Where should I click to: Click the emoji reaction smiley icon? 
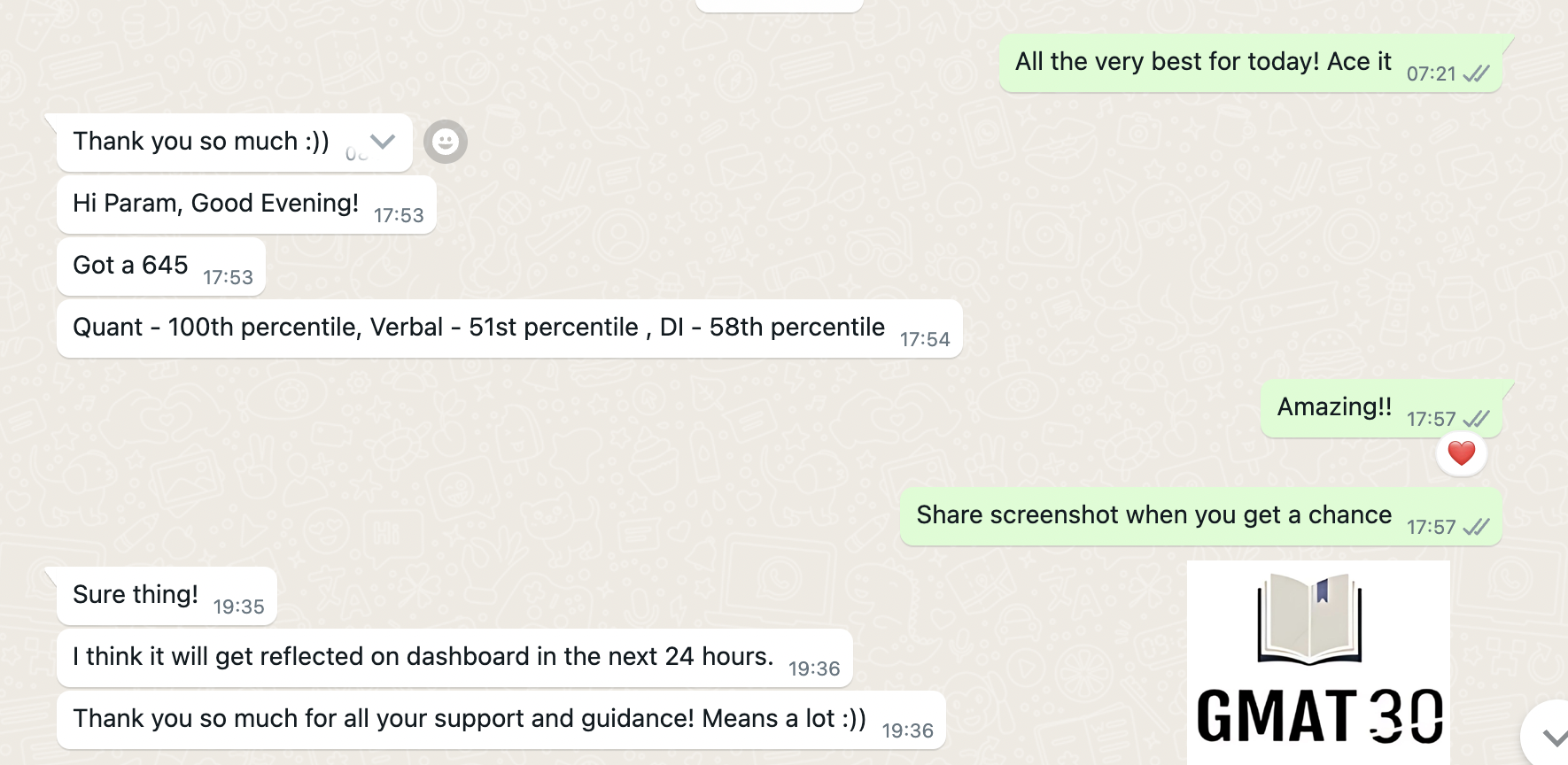tap(445, 142)
